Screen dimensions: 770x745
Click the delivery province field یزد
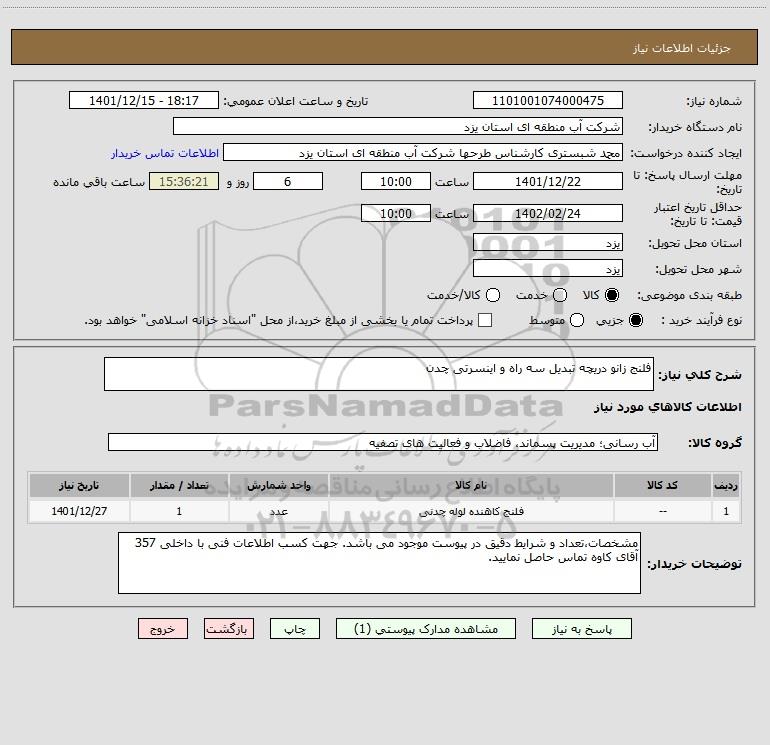click(548, 242)
